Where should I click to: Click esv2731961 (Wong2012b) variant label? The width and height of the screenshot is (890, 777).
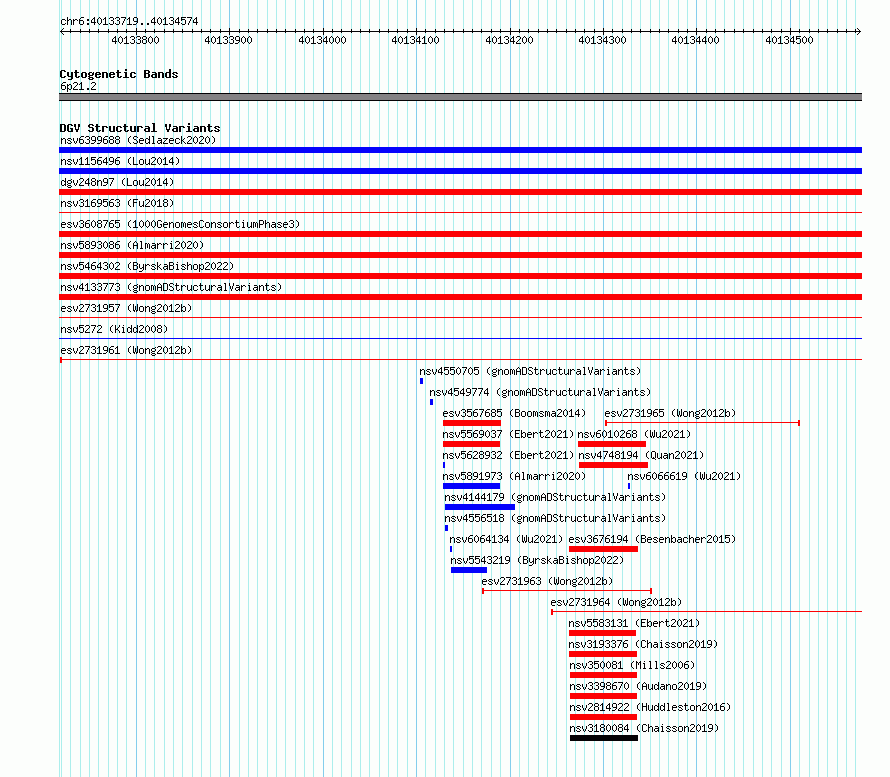[x=126, y=350]
